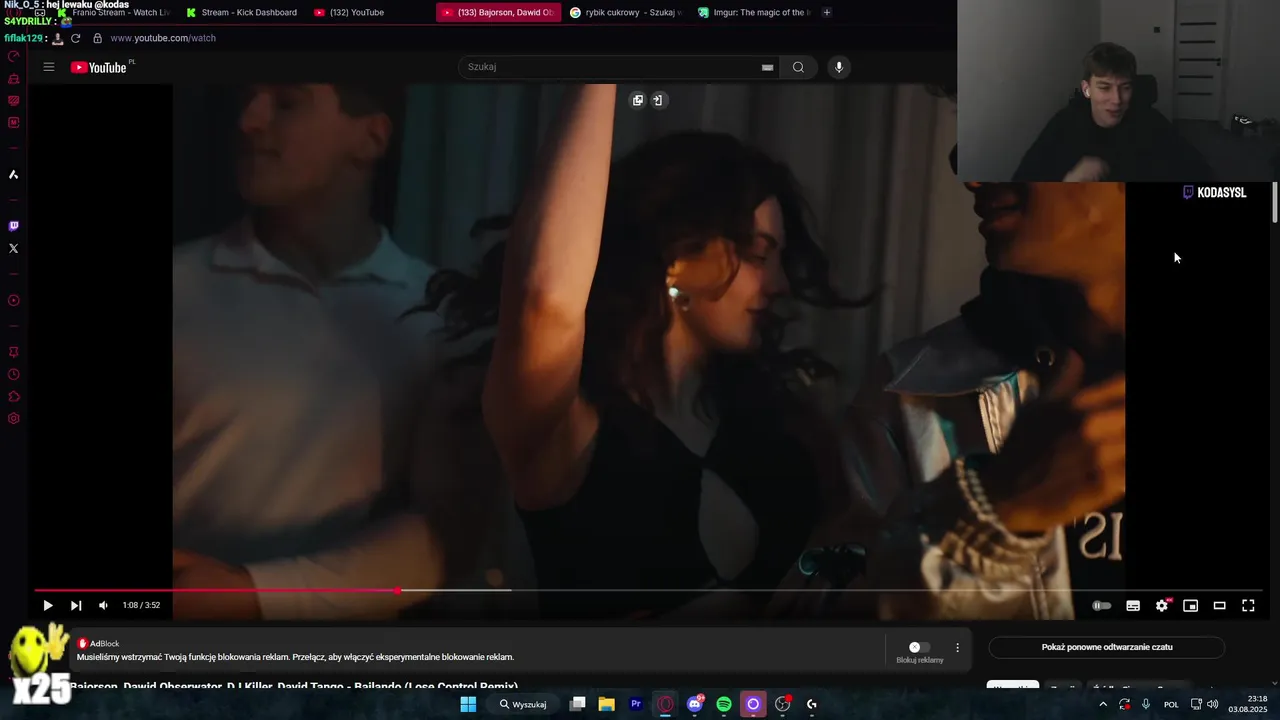Toggle the Blokuj reklamy switch
The image size is (1280, 720).
click(919, 647)
